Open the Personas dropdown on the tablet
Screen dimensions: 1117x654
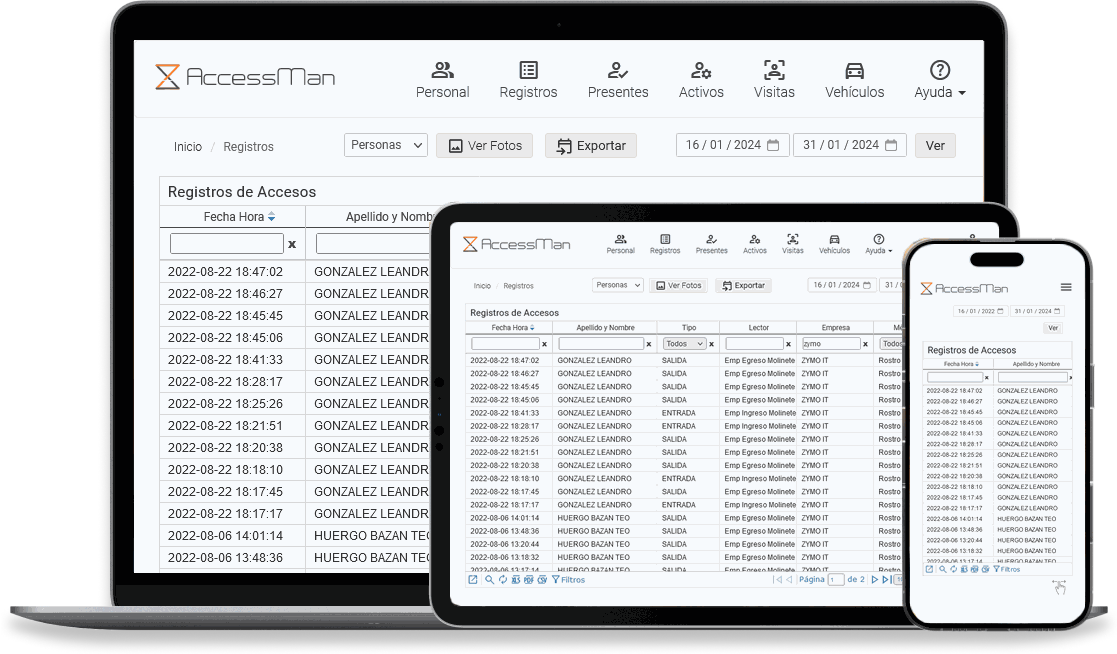(x=618, y=285)
